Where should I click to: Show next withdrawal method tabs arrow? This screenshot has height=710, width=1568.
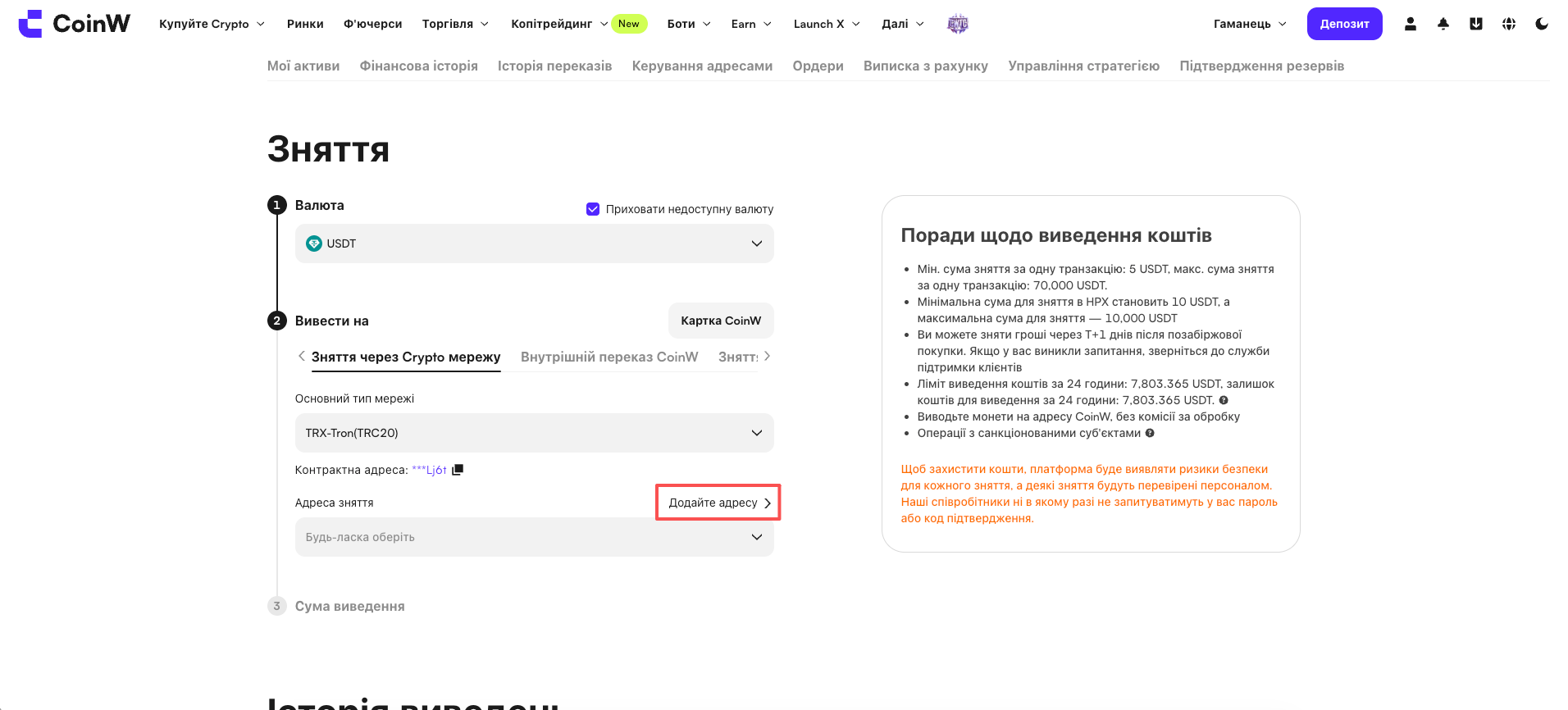point(767,356)
